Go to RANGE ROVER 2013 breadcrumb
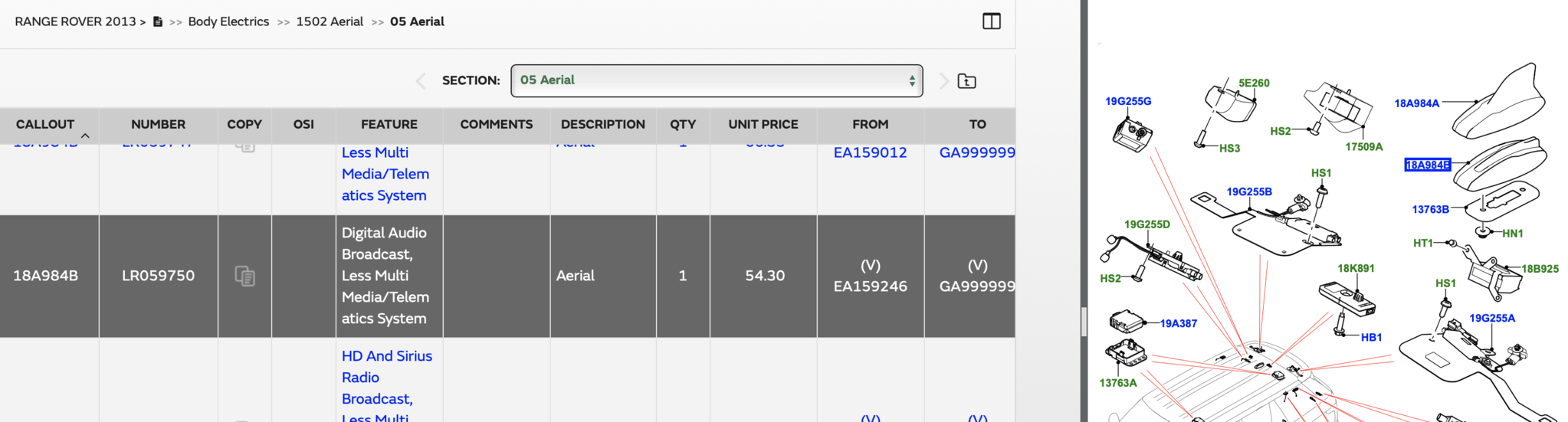The width and height of the screenshot is (1568, 422). [x=75, y=21]
